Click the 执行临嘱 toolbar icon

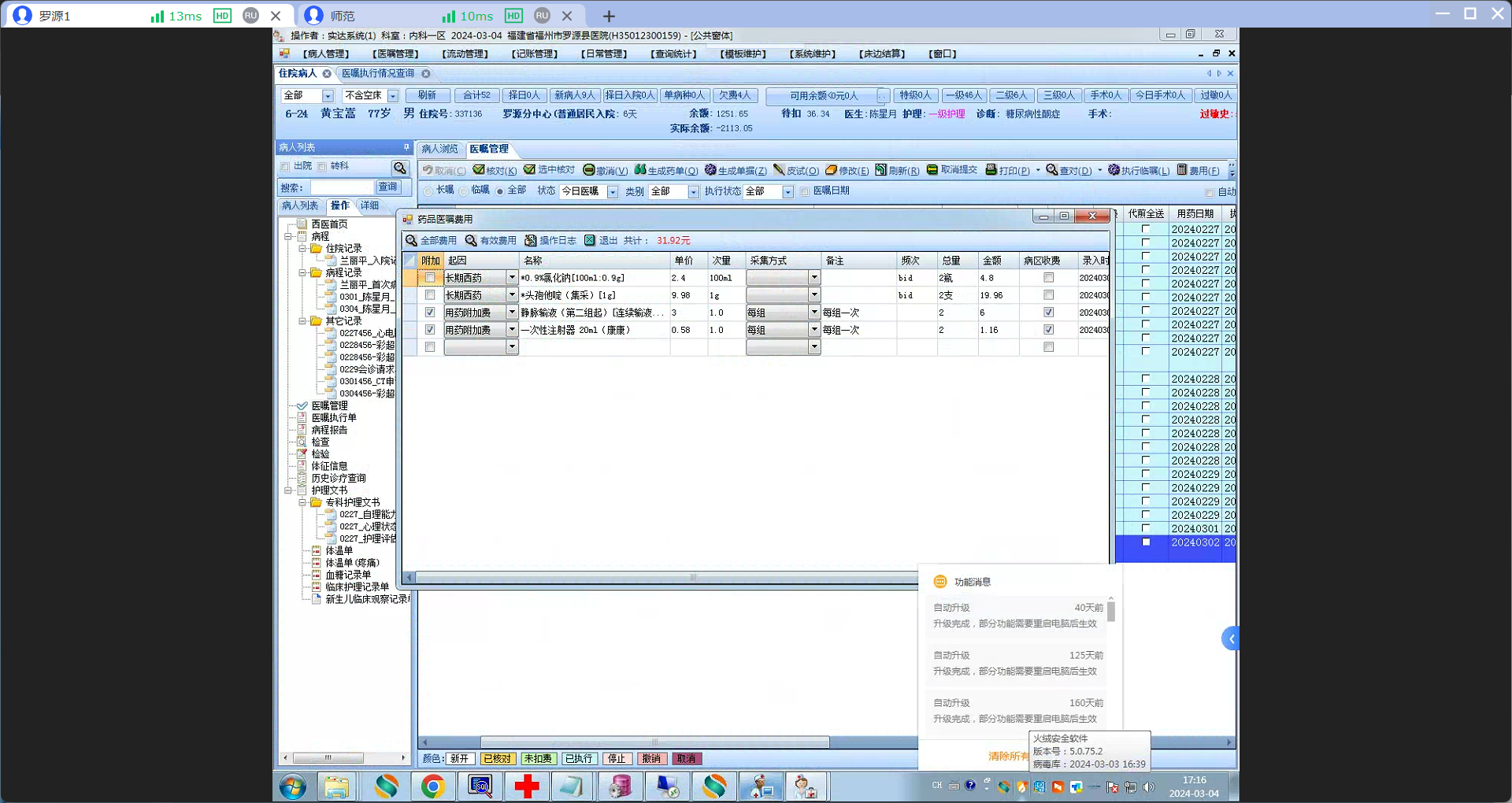tap(1114, 170)
